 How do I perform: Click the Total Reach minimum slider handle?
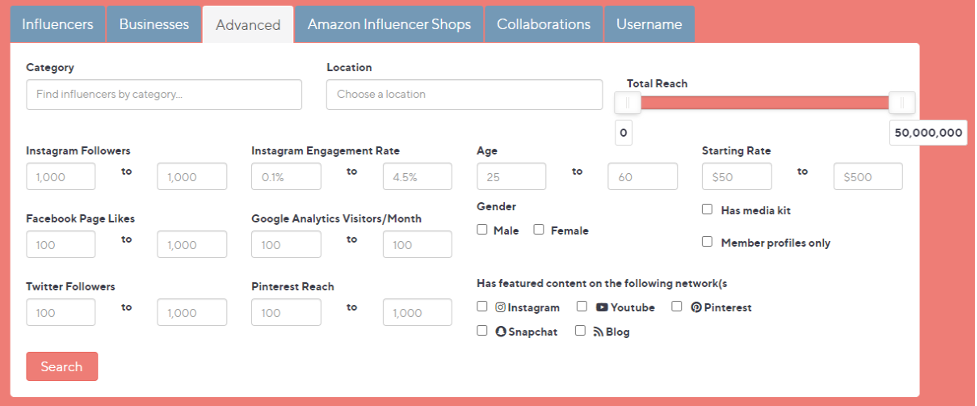point(628,103)
